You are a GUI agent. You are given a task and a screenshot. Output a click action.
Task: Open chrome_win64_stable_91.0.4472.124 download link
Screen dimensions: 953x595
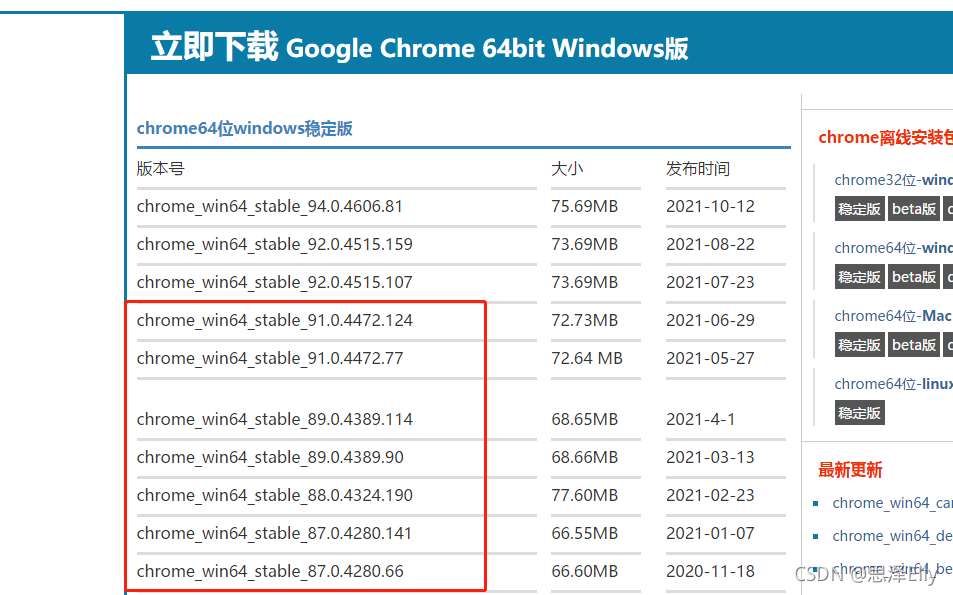click(x=274, y=320)
